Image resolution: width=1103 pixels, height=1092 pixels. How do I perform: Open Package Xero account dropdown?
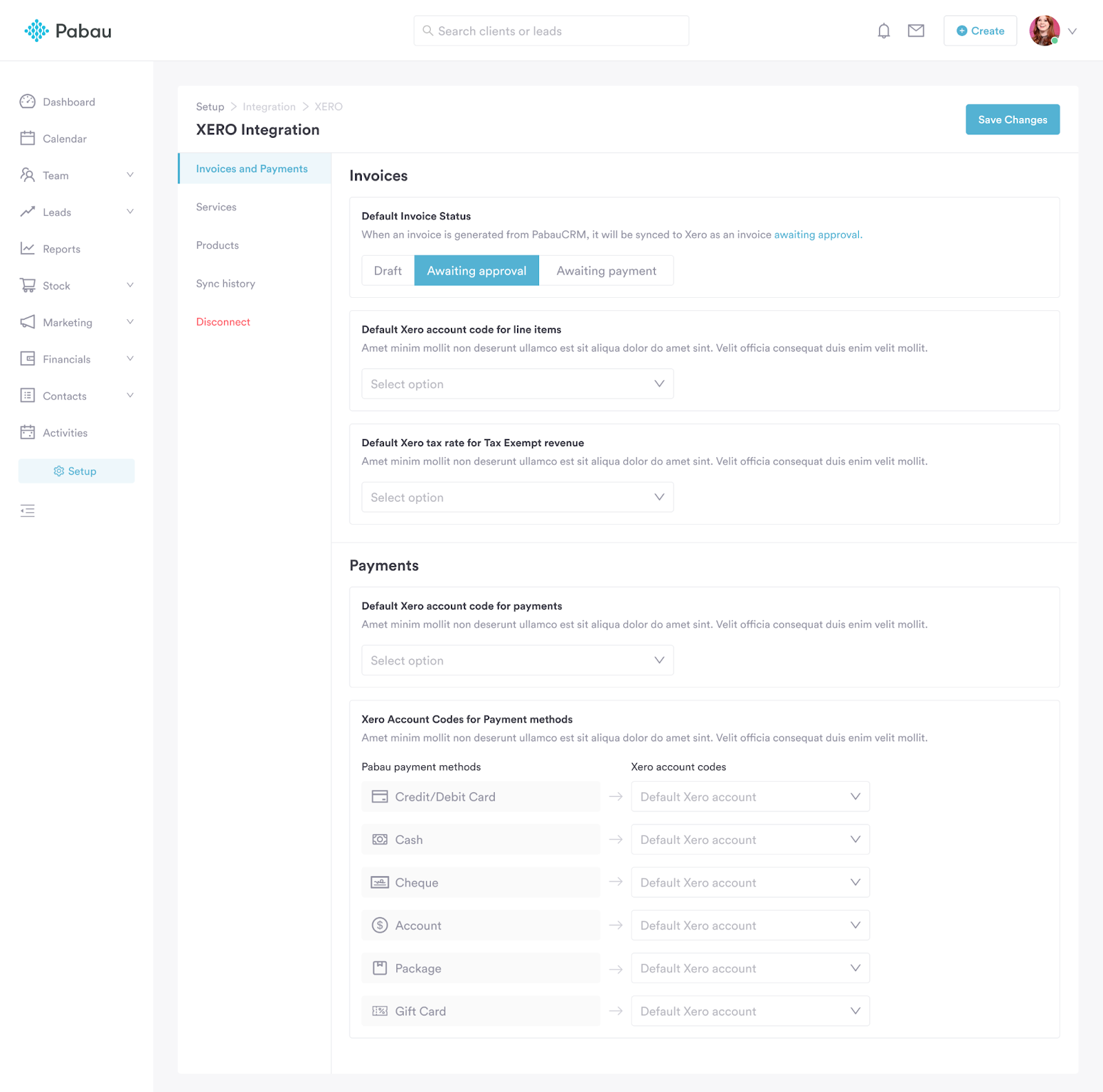tap(751, 968)
